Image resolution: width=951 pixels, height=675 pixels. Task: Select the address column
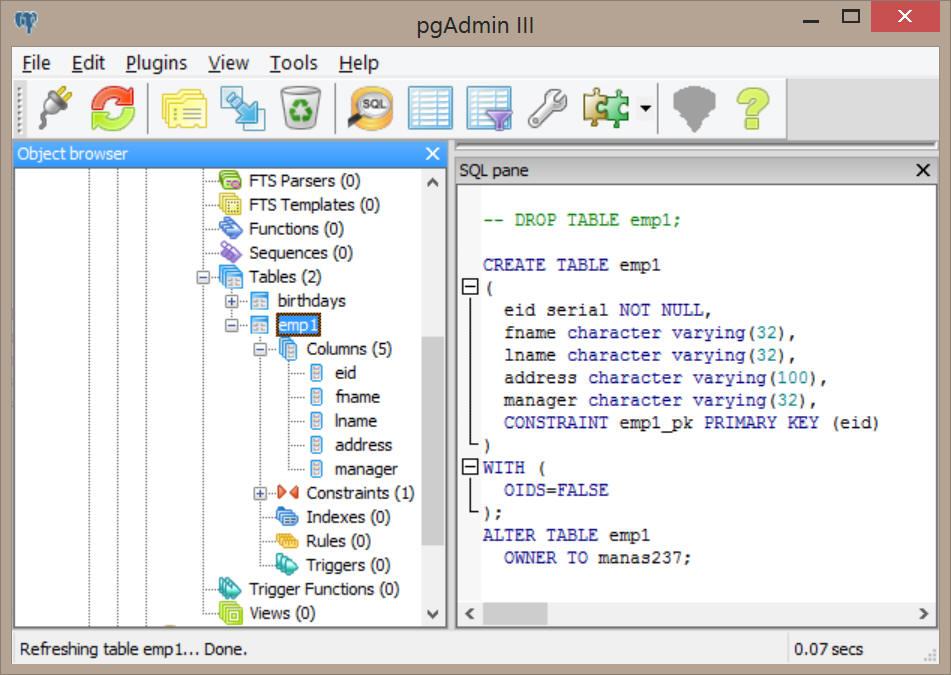click(x=363, y=445)
